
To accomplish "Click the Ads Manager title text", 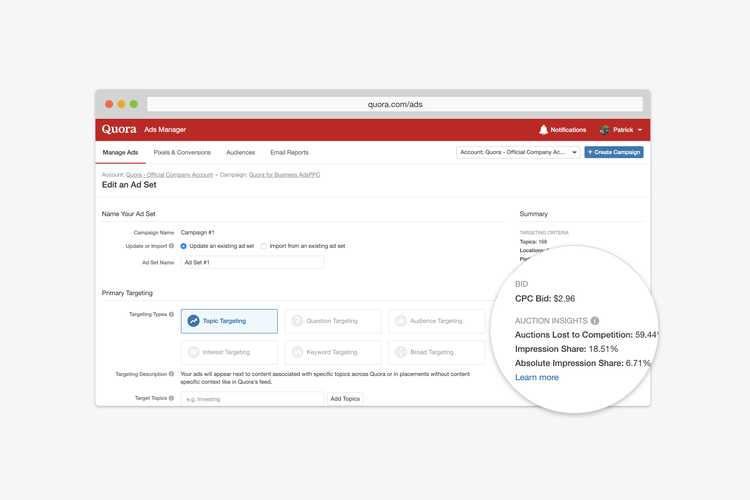I will click(x=165, y=130).
